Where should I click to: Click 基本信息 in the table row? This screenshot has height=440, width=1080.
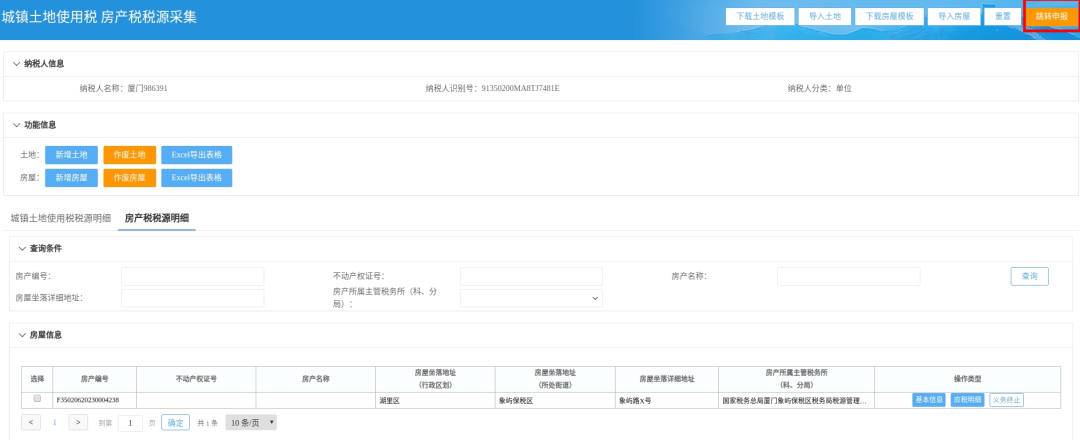pyautogui.click(x=928, y=400)
